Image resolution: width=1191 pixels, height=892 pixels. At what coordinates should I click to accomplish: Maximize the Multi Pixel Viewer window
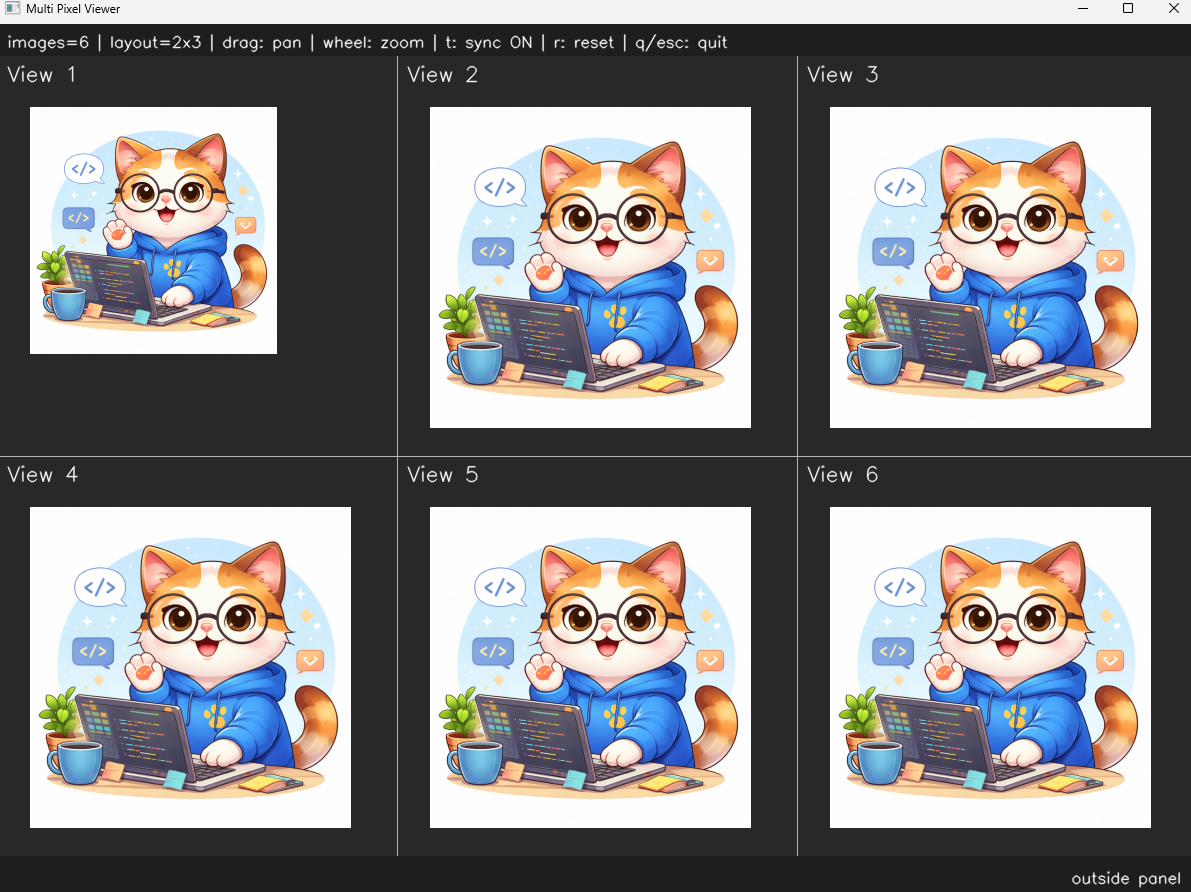click(1128, 8)
